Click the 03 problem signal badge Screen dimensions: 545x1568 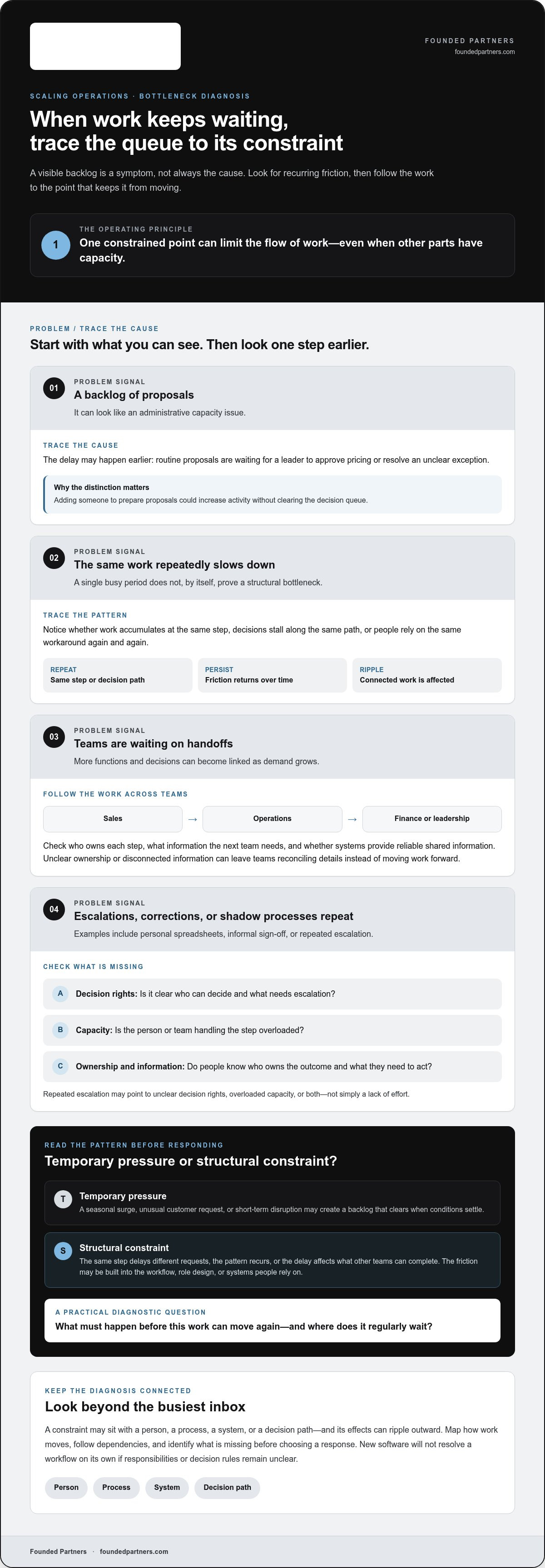coord(54,737)
